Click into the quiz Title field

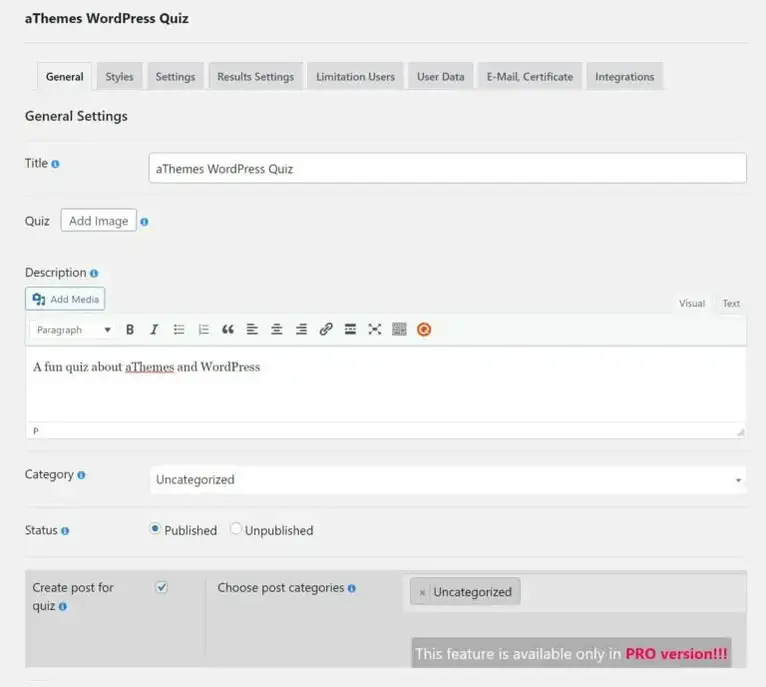pyautogui.click(x=447, y=169)
